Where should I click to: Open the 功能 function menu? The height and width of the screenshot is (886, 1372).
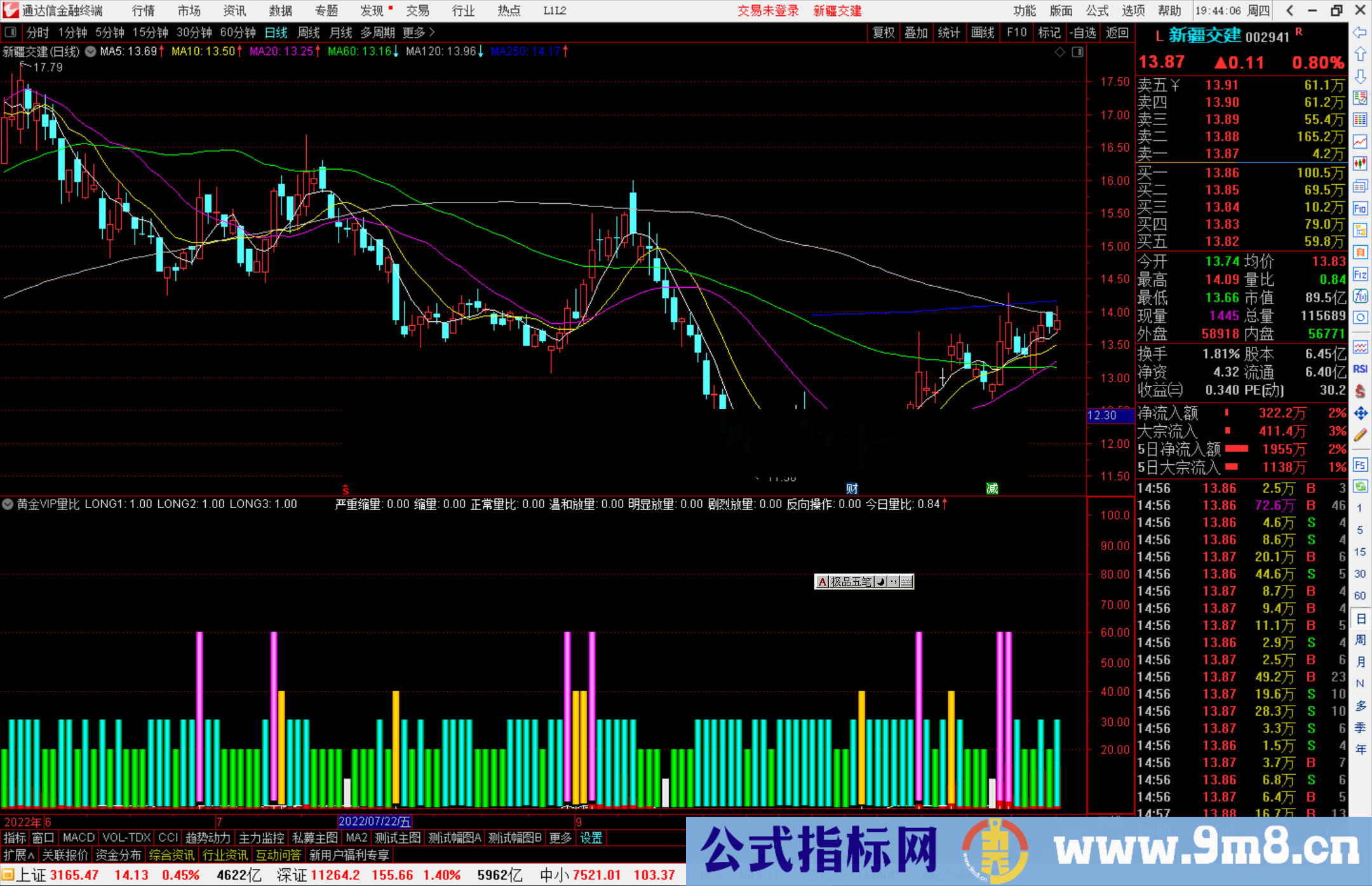coord(1025,11)
